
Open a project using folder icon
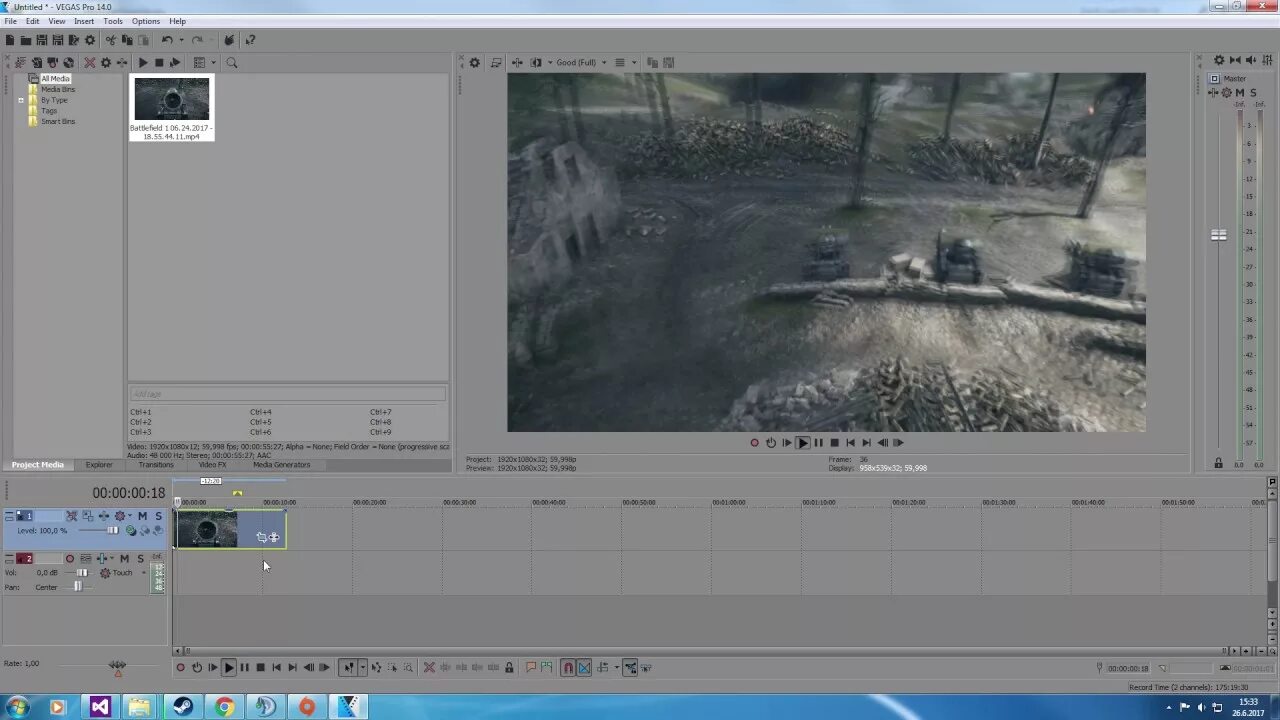click(x=26, y=40)
